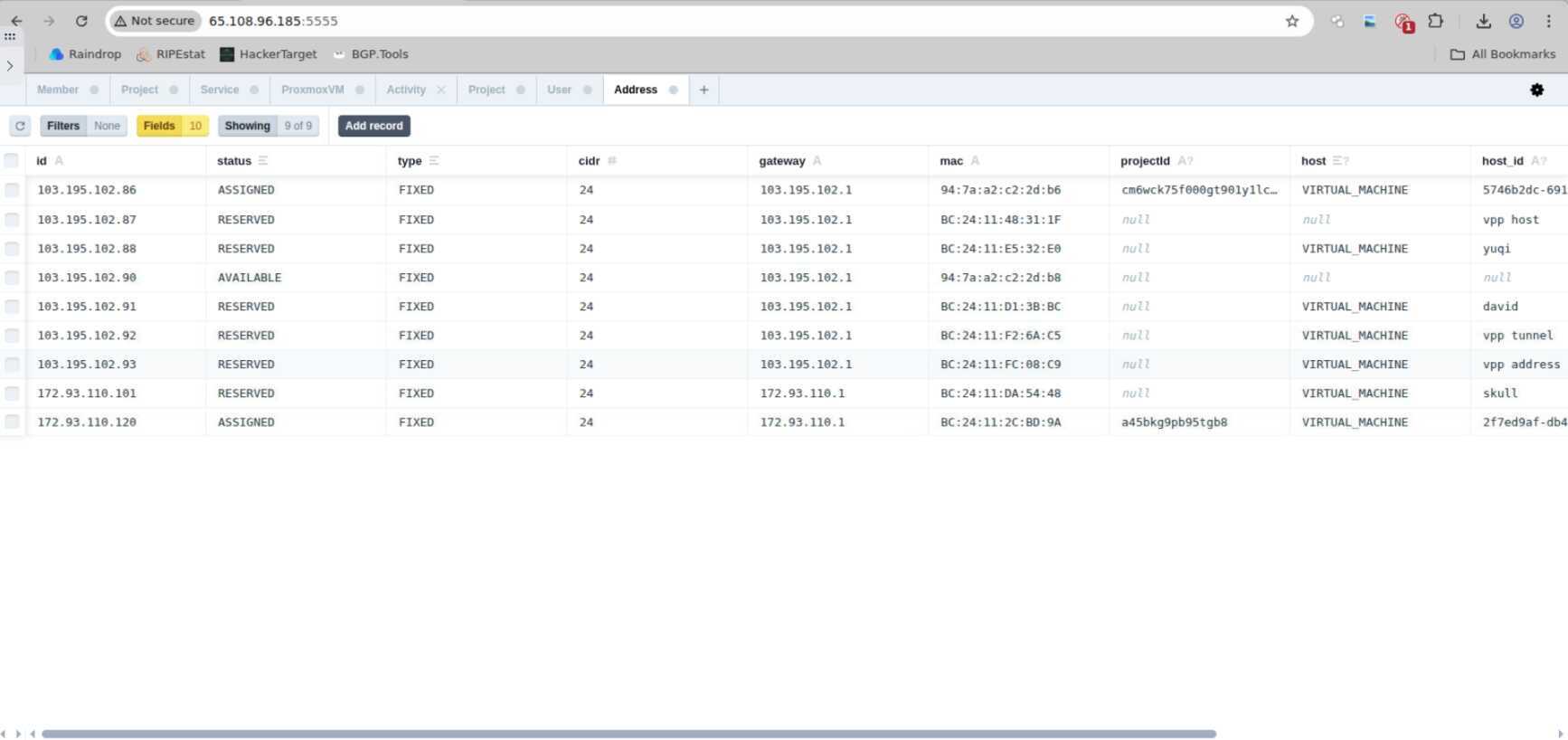
Task: Select the row 103.195.102.88 checkbox
Action: 12,248
